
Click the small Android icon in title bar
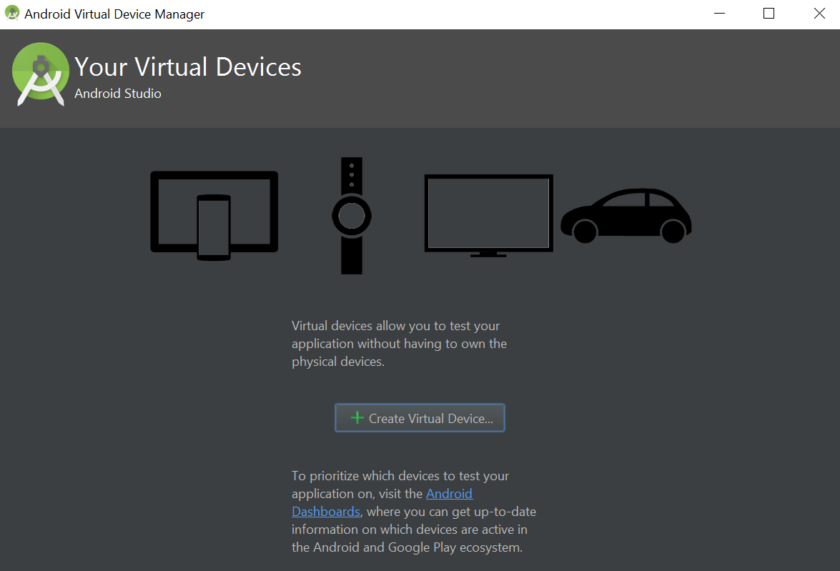coord(12,14)
